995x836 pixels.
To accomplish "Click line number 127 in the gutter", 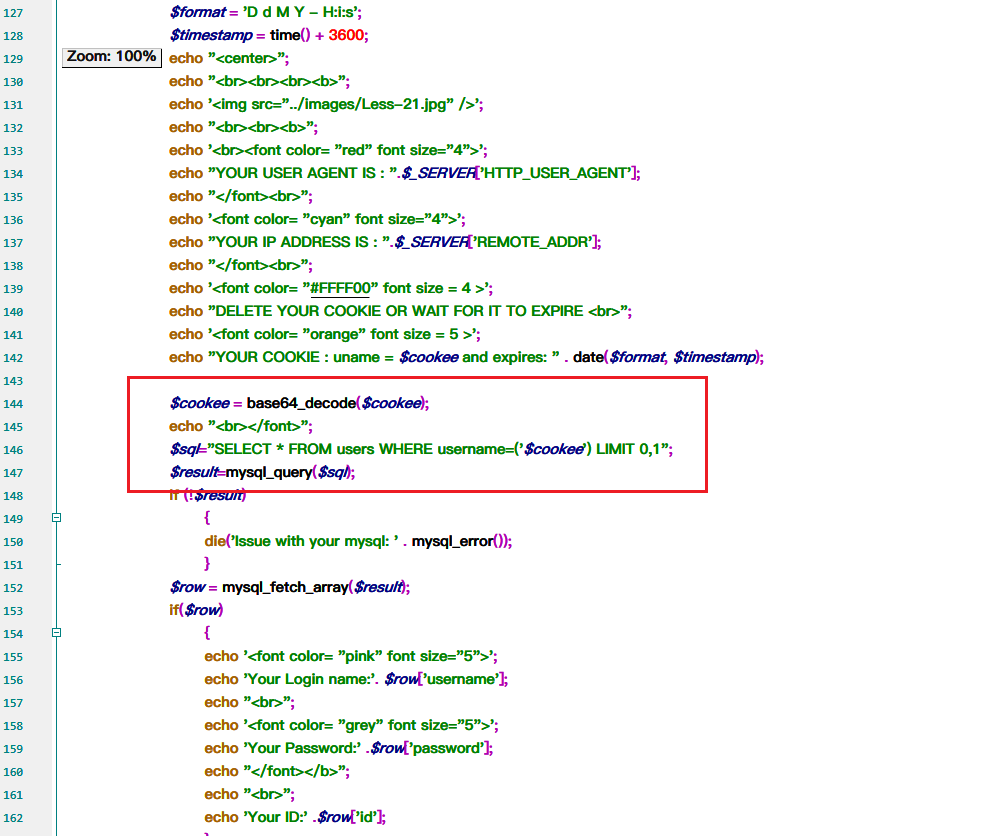I will [x=13, y=13].
